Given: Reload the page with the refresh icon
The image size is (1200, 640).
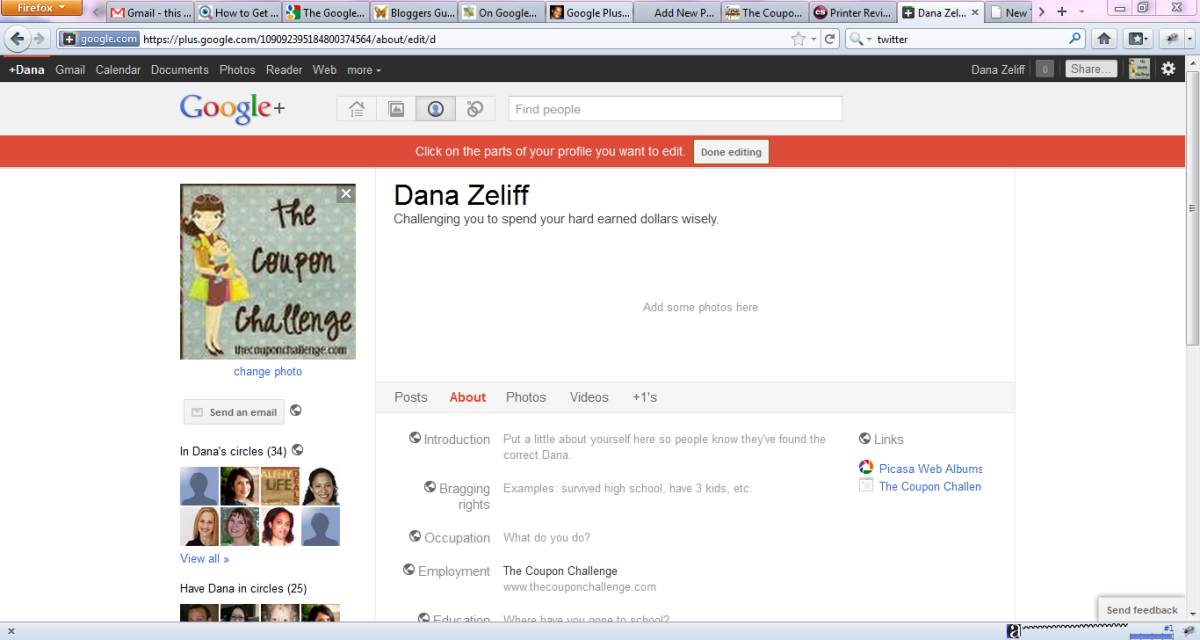Looking at the screenshot, I should [x=830, y=39].
